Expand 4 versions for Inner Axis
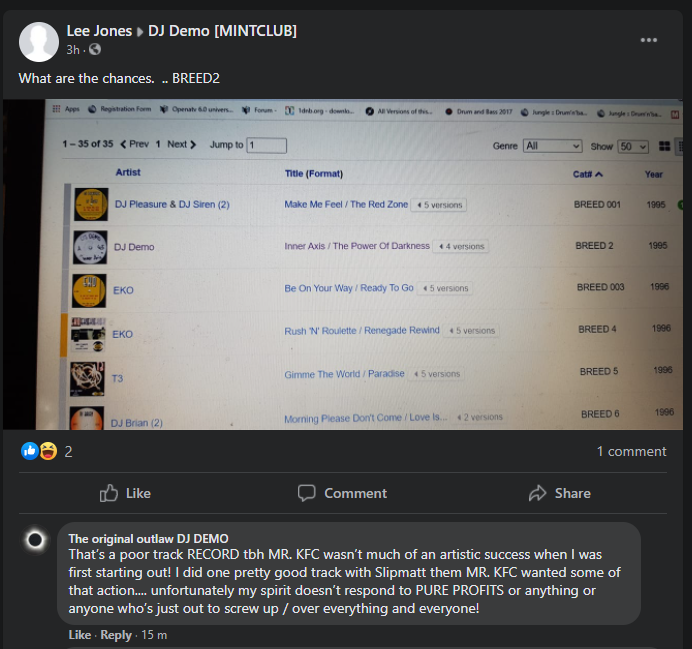This screenshot has height=649, width=692. pyautogui.click(x=461, y=246)
